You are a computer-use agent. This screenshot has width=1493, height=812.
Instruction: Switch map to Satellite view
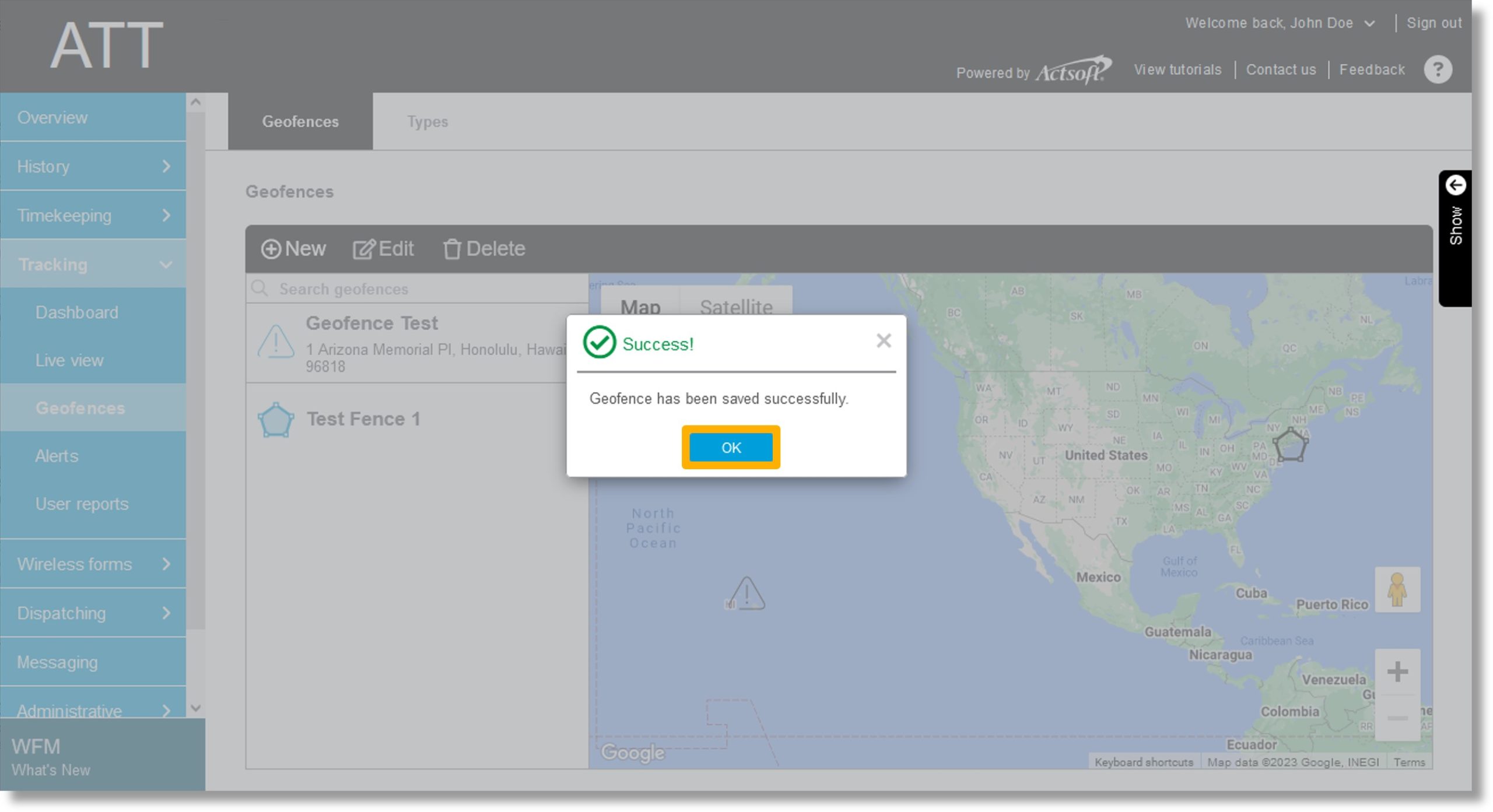(736, 307)
